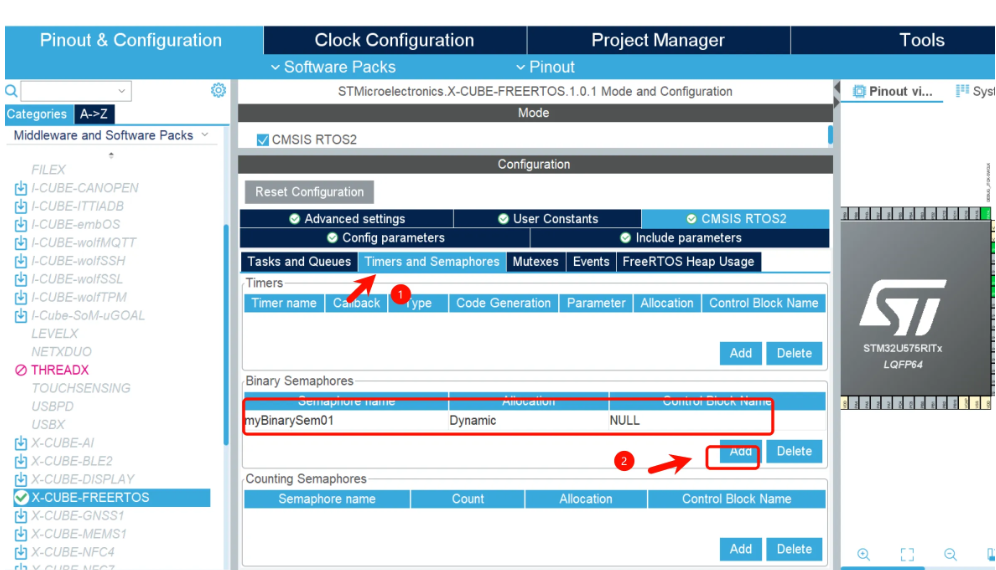Viewport: 996px width, 570px height.
Task: Collapse the side panel with top arrow
Action: point(837,87)
